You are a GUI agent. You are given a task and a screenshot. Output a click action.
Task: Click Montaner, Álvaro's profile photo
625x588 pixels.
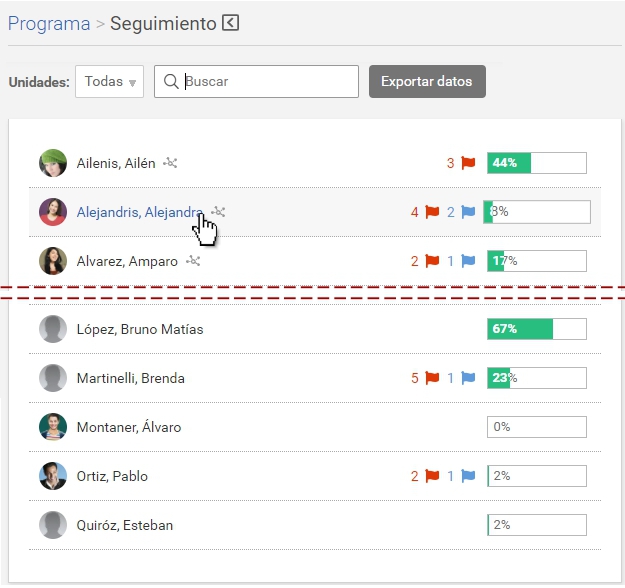click(x=53, y=427)
